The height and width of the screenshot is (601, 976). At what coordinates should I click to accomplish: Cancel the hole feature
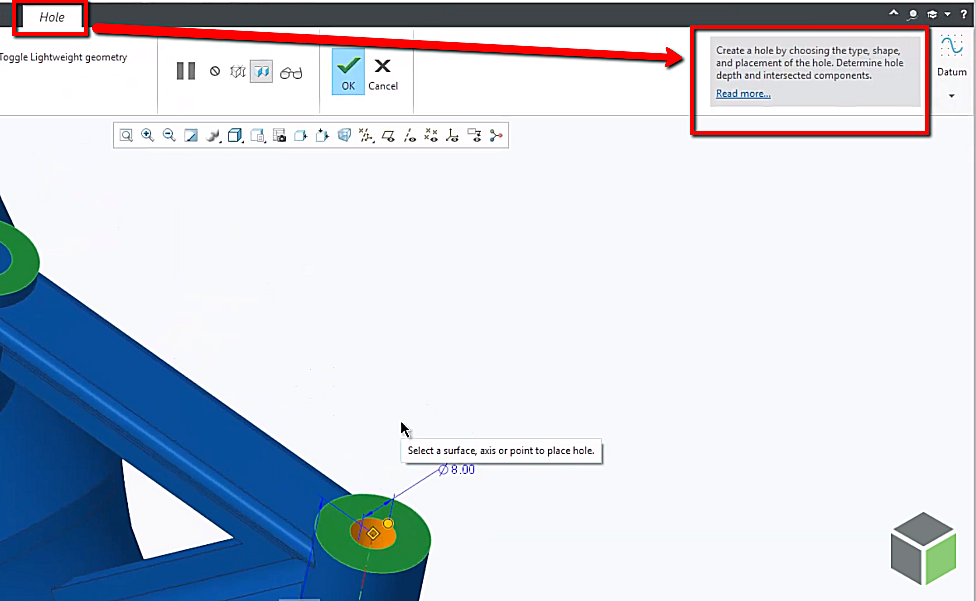383,74
